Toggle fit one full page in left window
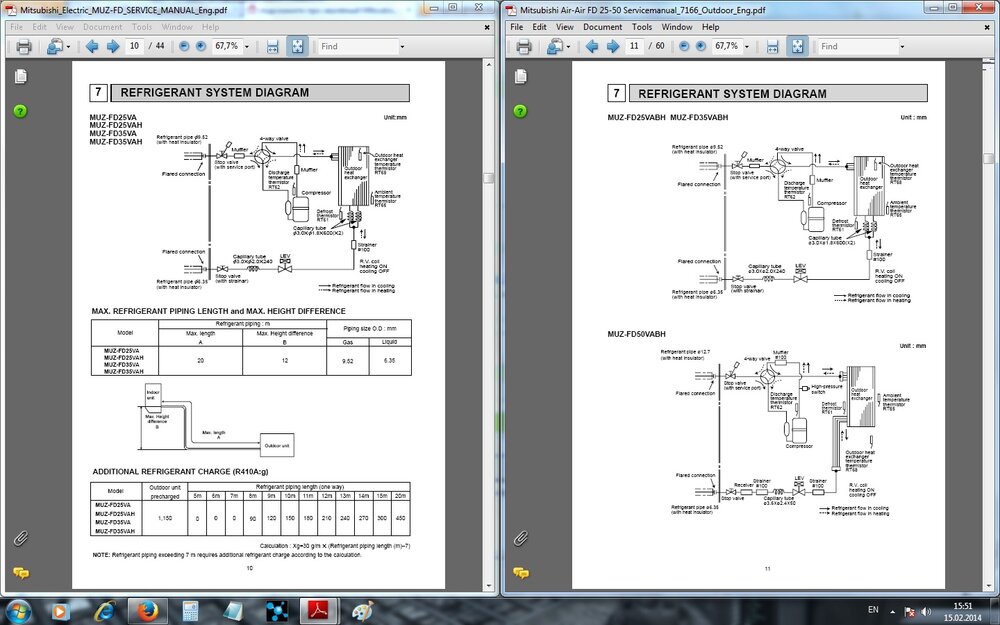Viewport: 1000px width, 625px height. [297, 46]
